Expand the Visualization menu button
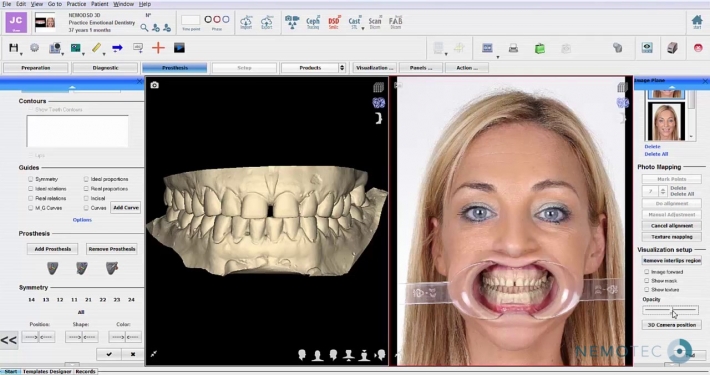Image resolution: width=710 pixels, height=375 pixels. coord(374,68)
